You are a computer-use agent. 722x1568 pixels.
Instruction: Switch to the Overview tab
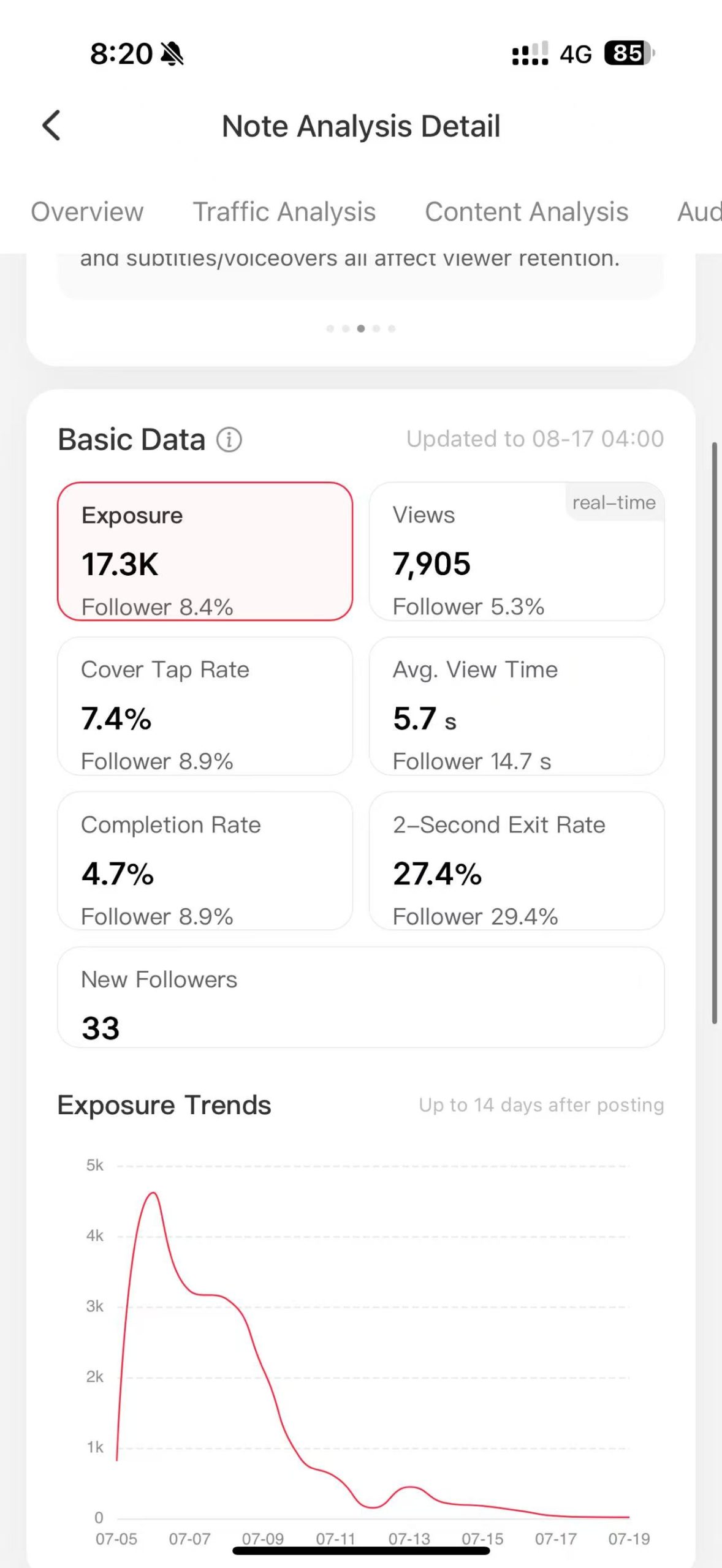point(87,212)
